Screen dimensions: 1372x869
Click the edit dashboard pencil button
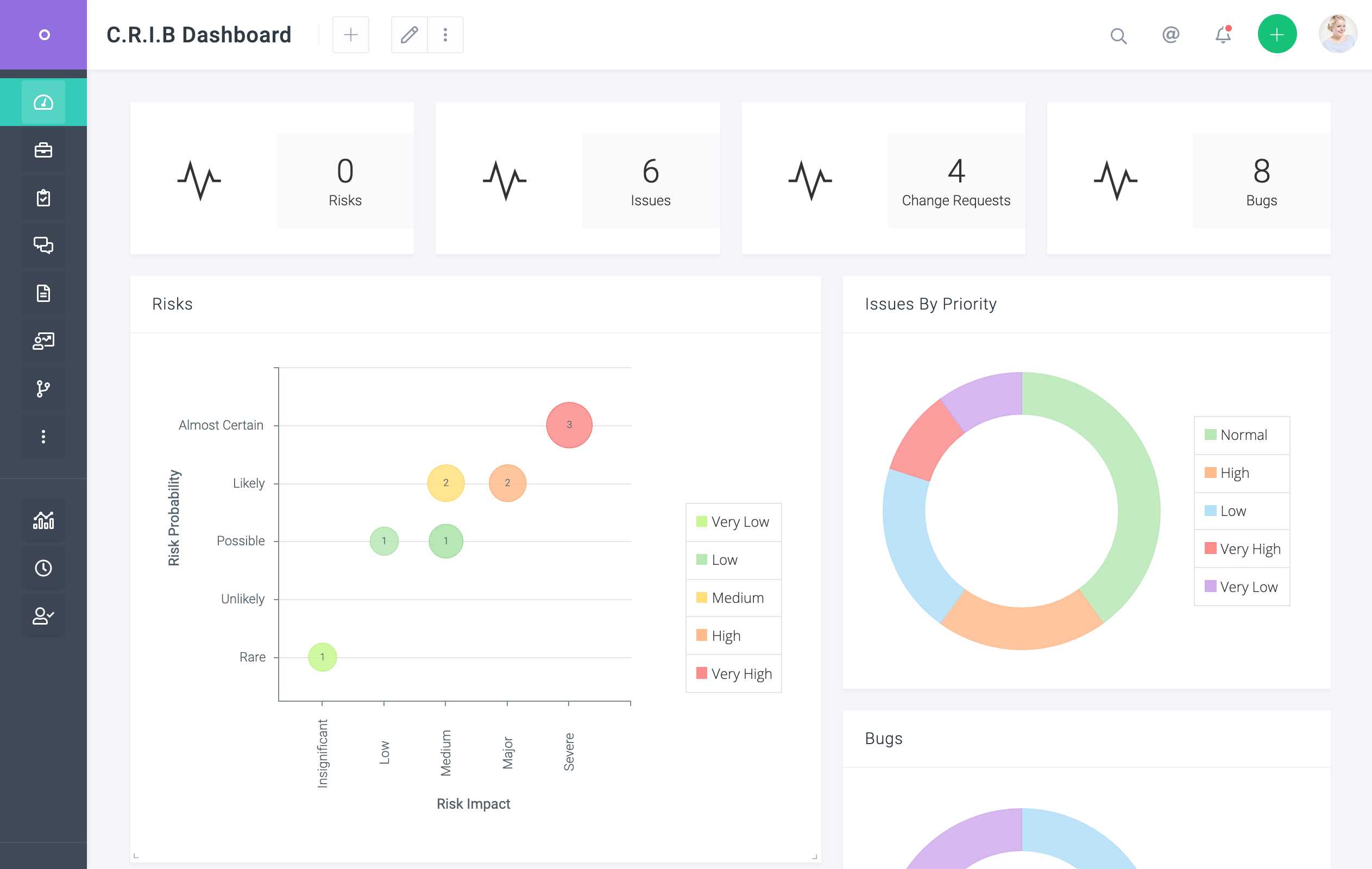pyautogui.click(x=409, y=35)
